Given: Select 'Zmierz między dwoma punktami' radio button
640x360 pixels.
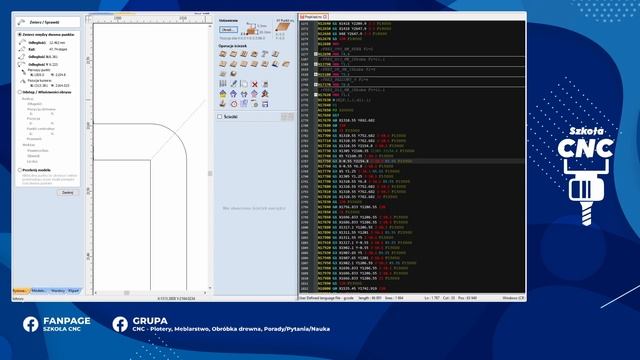Looking at the screenshot, I should pyautogui.click(x=20, y=35).
